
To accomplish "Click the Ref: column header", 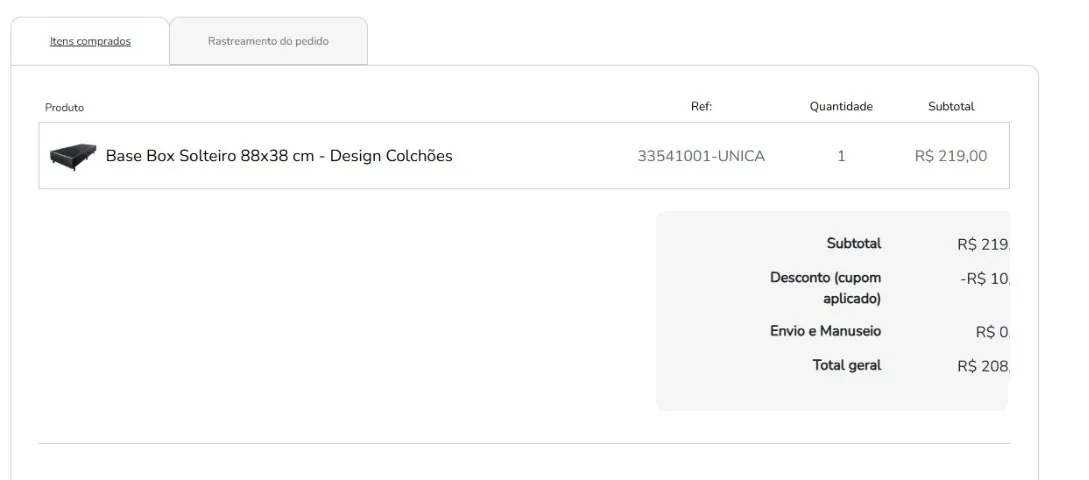I will pyautogui.click(x=701, y=106).
